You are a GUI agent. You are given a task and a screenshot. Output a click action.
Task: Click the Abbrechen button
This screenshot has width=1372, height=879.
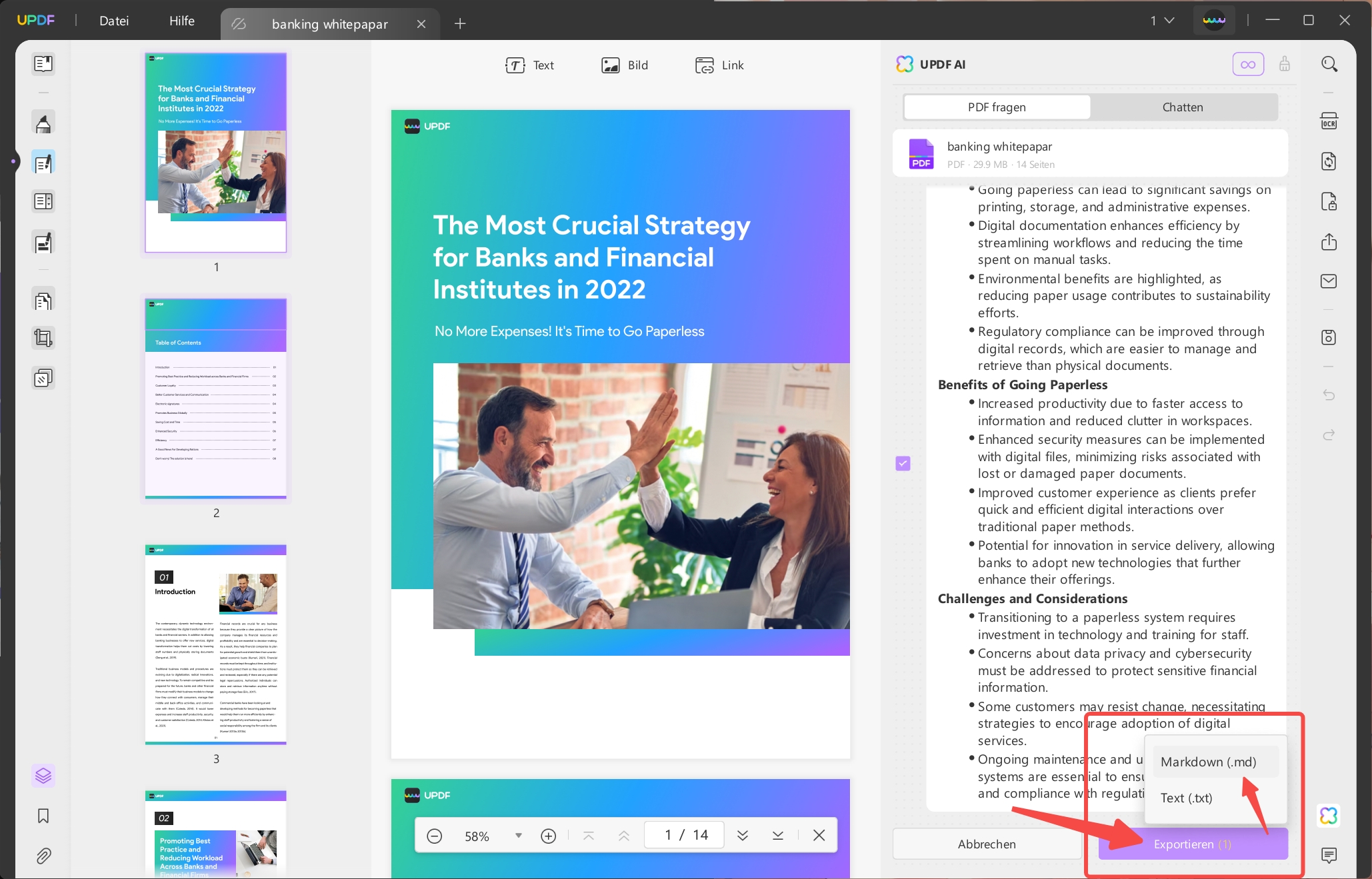pos(987,844)
